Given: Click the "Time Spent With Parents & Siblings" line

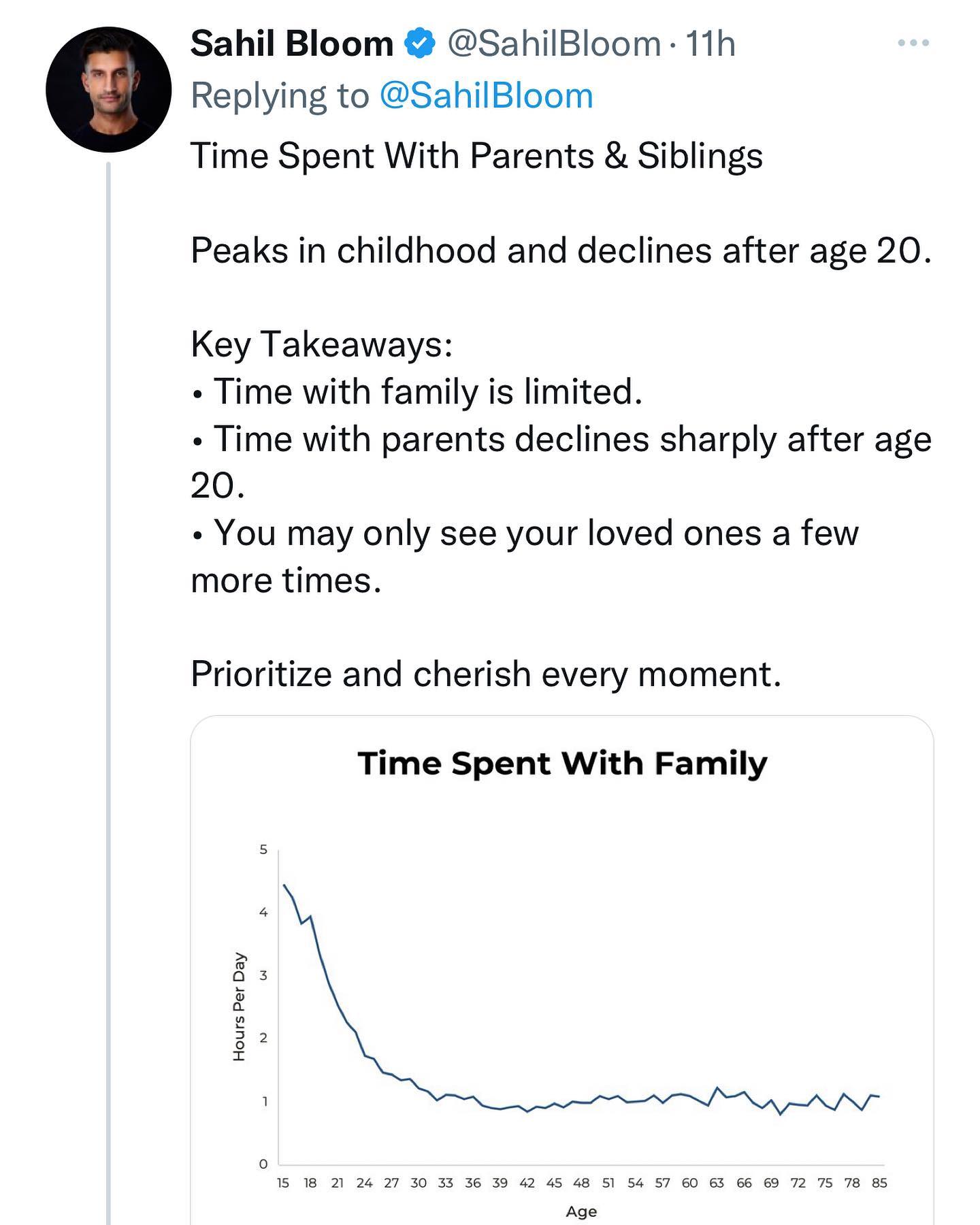Looking at the screenshot, I should [476, 156].
